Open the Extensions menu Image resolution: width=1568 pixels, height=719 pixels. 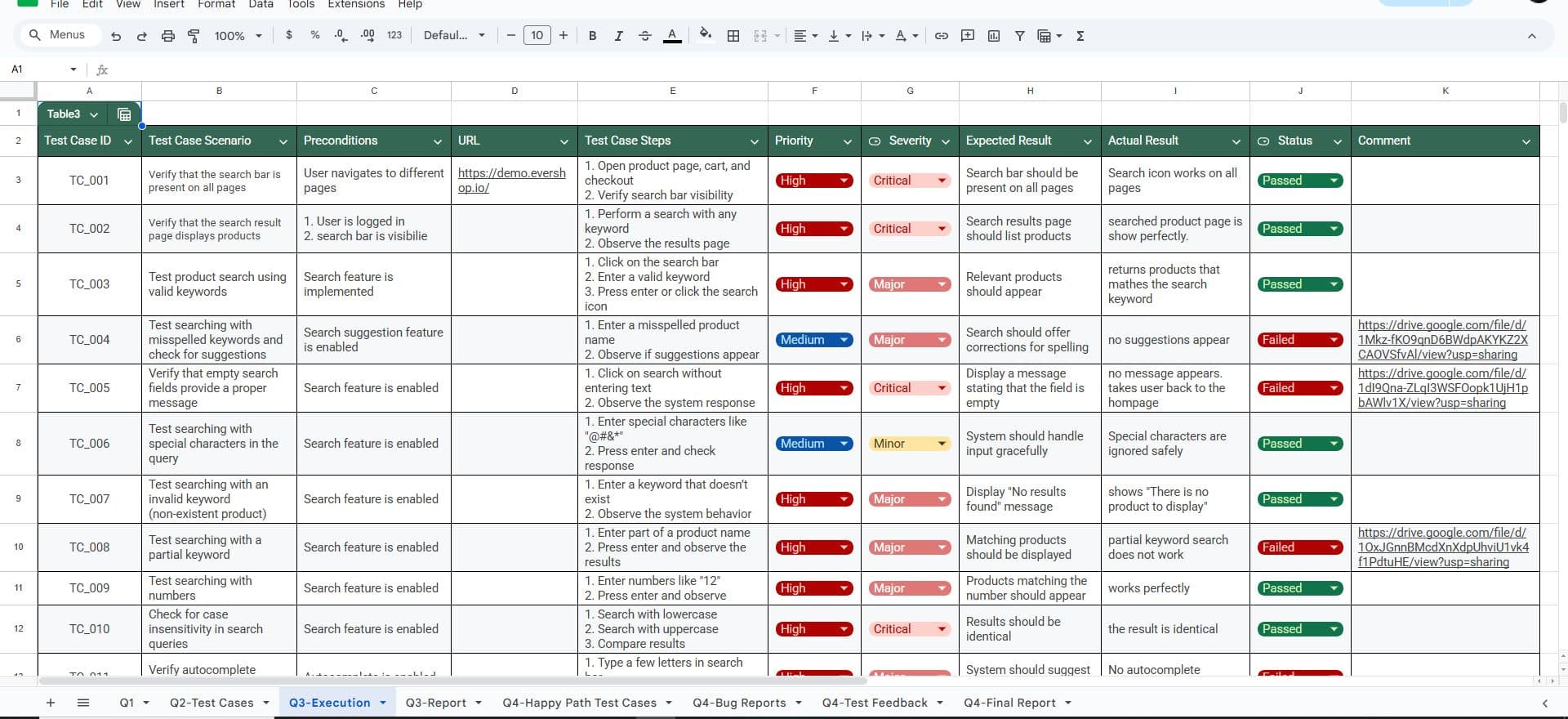[x=355, y=5]
